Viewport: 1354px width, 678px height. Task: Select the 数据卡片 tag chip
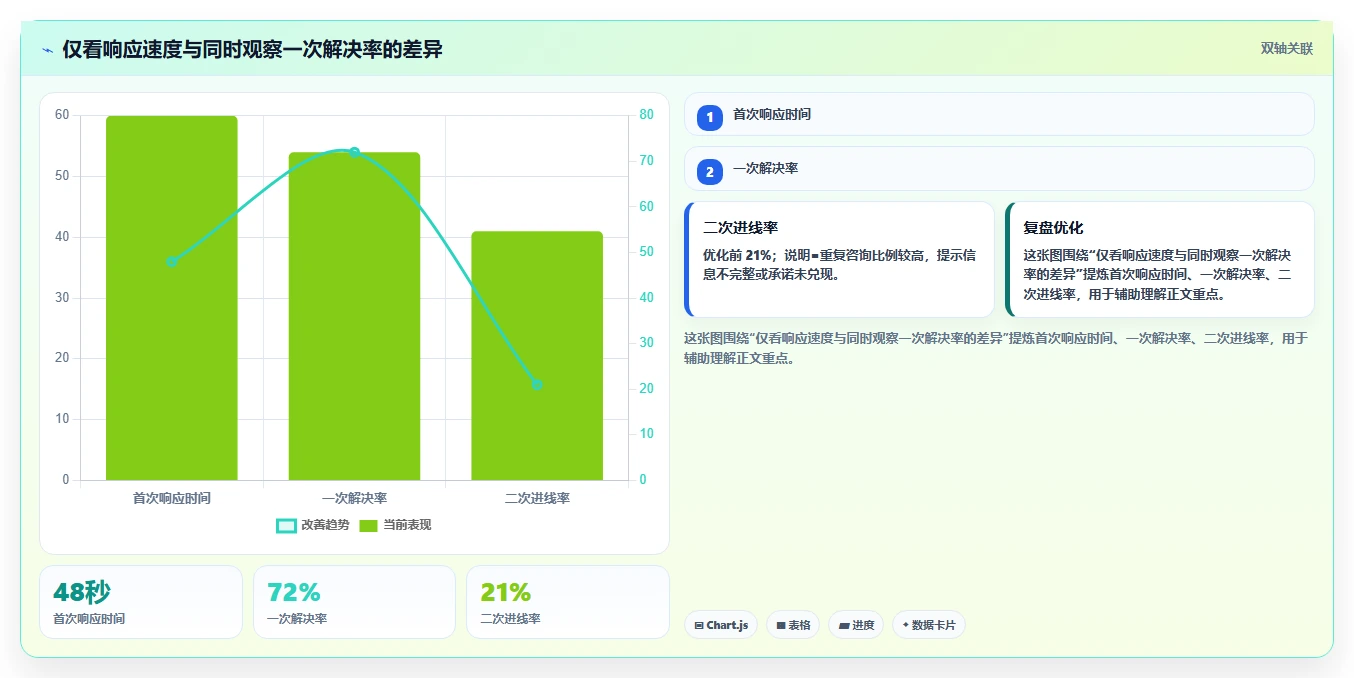point(929,625)
